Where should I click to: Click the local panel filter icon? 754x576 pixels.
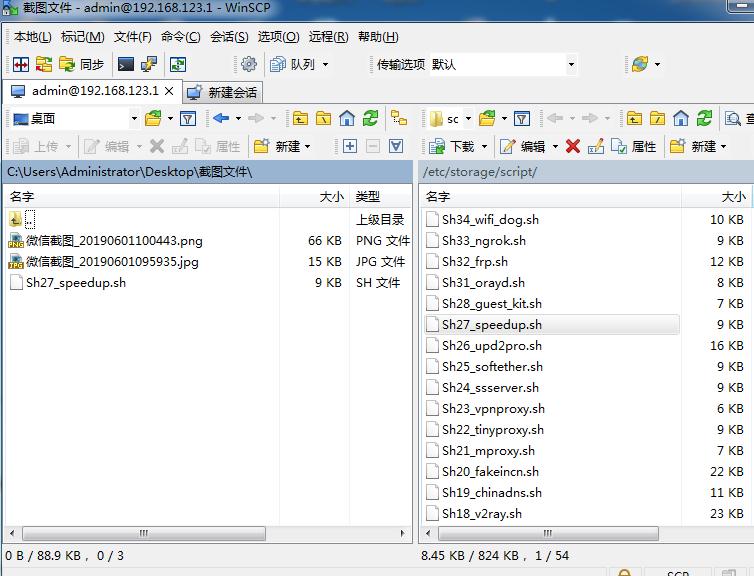pos(187,118)
